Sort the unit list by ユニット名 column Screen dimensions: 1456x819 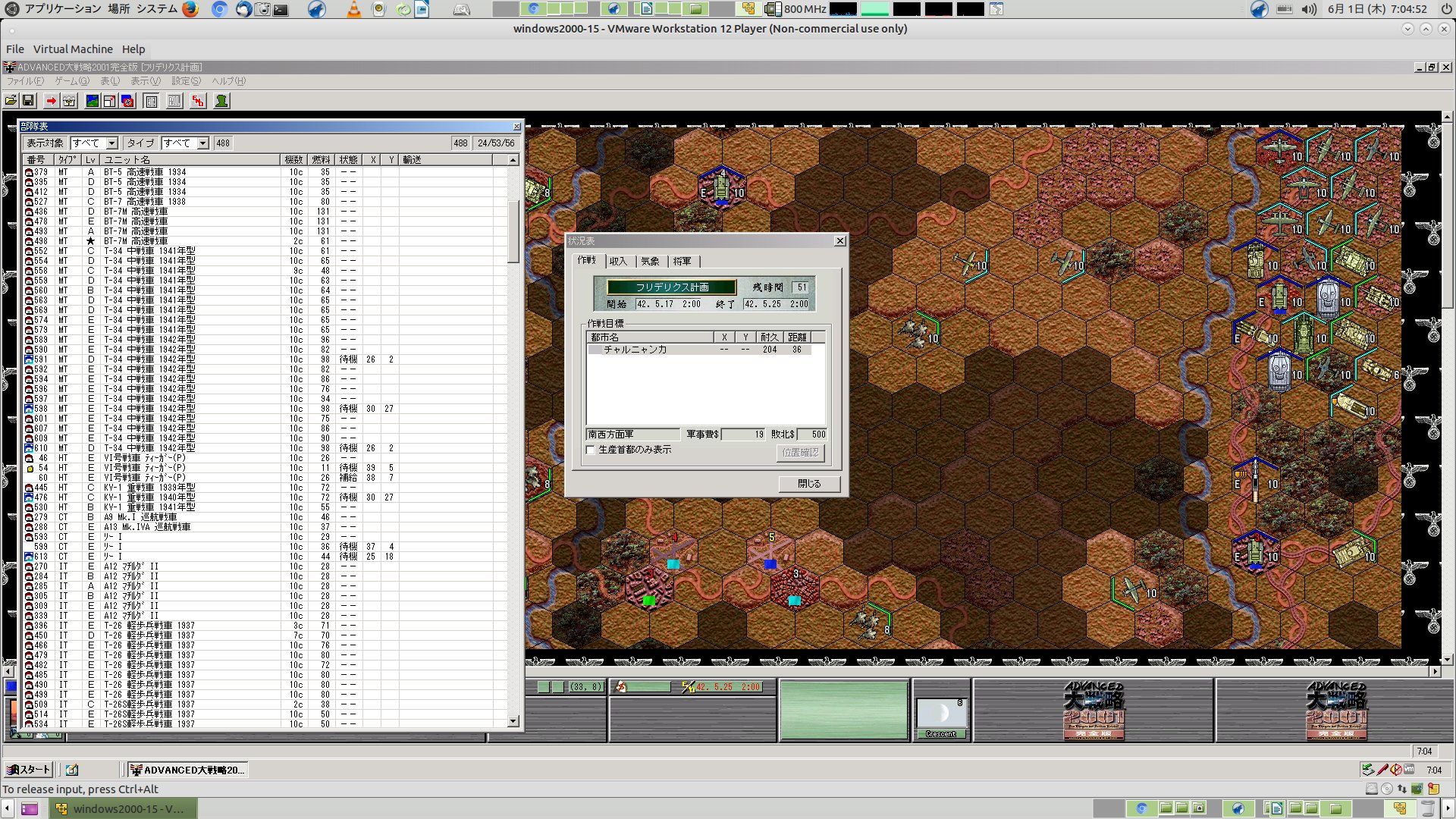coord(190,160)
